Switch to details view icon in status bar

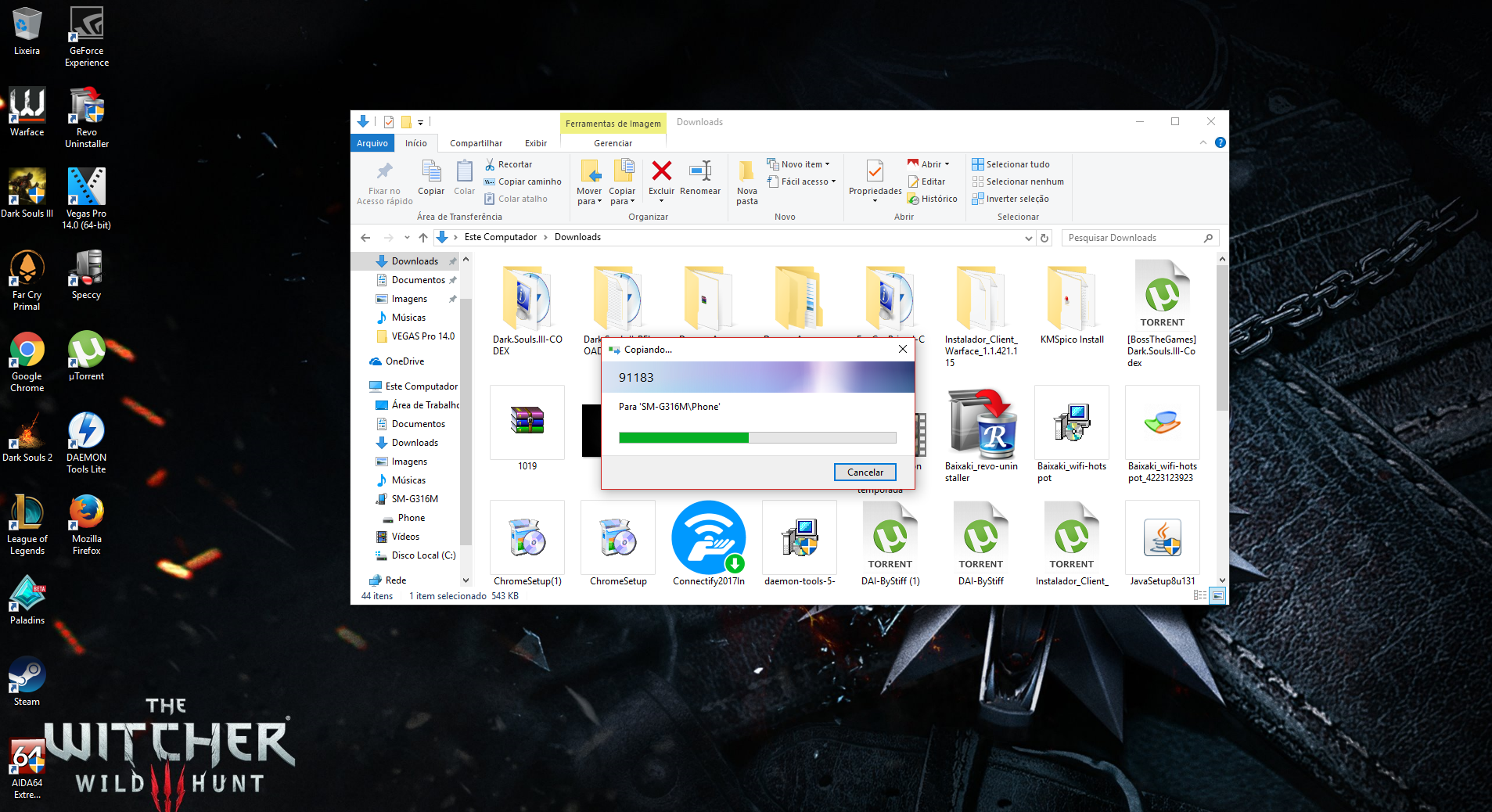[1200, 595]
